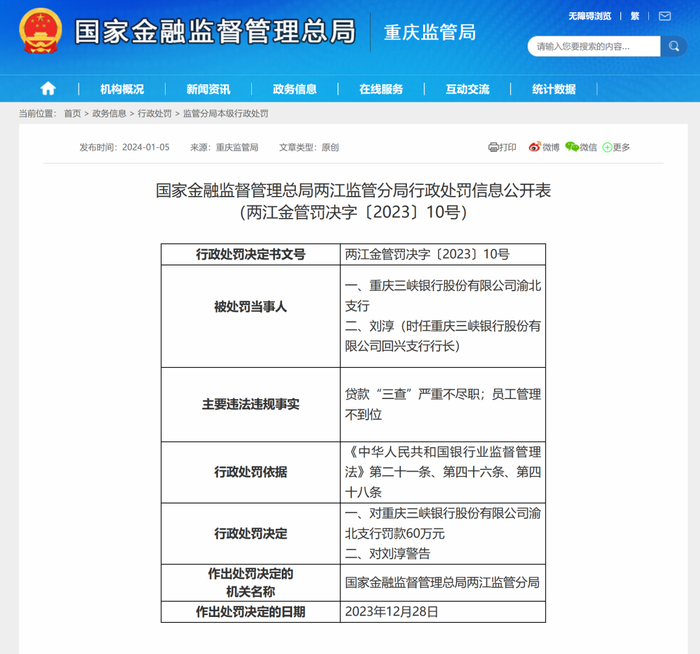The height and width of the screenshot is (654, 700).
Task: Click the 重庆三峡银行股份有限公司渝北支行 text
Action: [443, 296]
